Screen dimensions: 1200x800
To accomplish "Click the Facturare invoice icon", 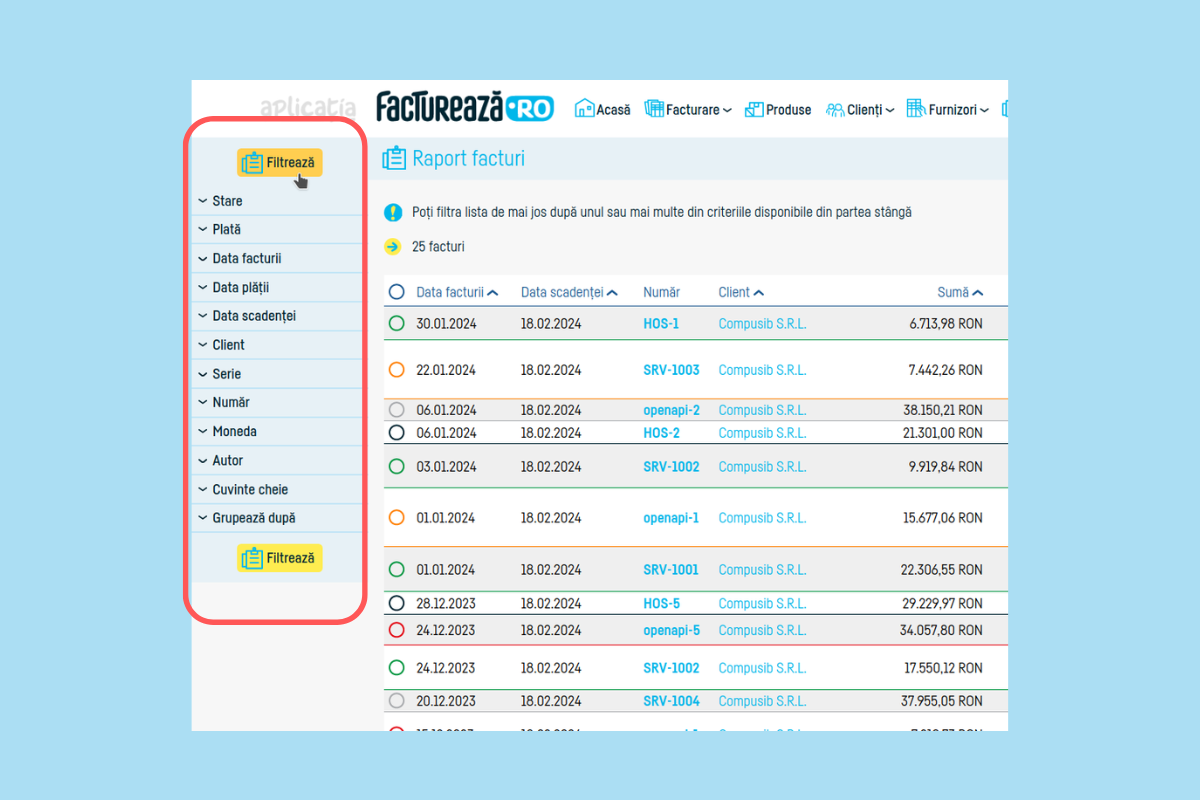I will (x=655, y=109).
